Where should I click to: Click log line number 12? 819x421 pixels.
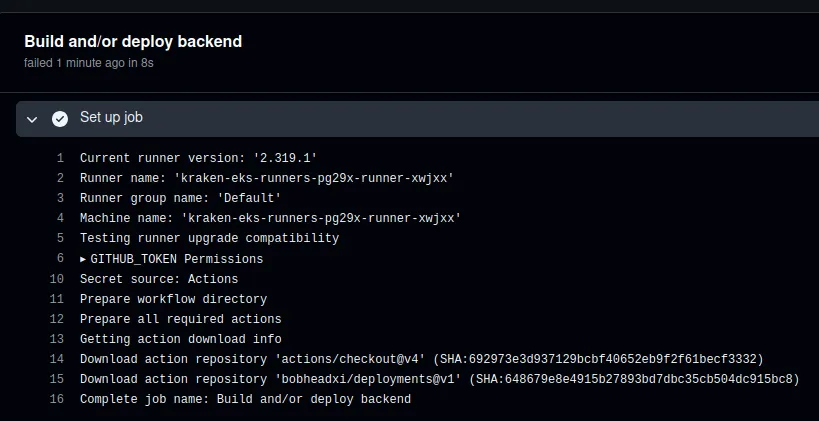(x=57, y=319)
